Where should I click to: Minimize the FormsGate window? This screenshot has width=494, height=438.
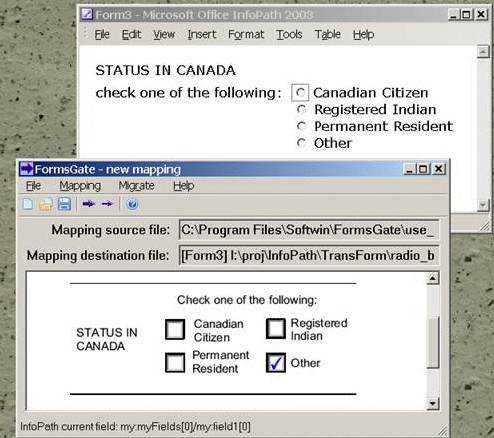coord(410,169)
